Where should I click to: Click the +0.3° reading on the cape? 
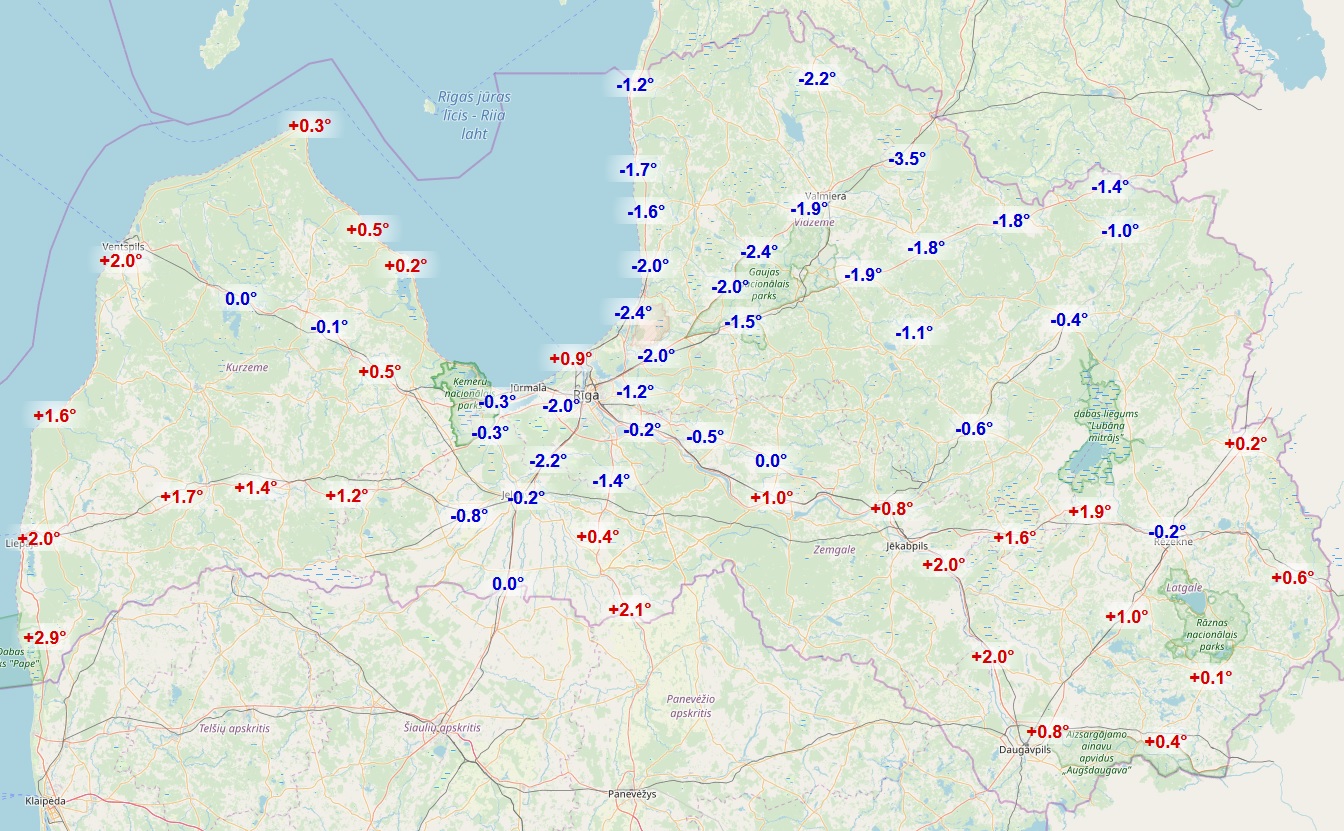(x=309, y=125)
